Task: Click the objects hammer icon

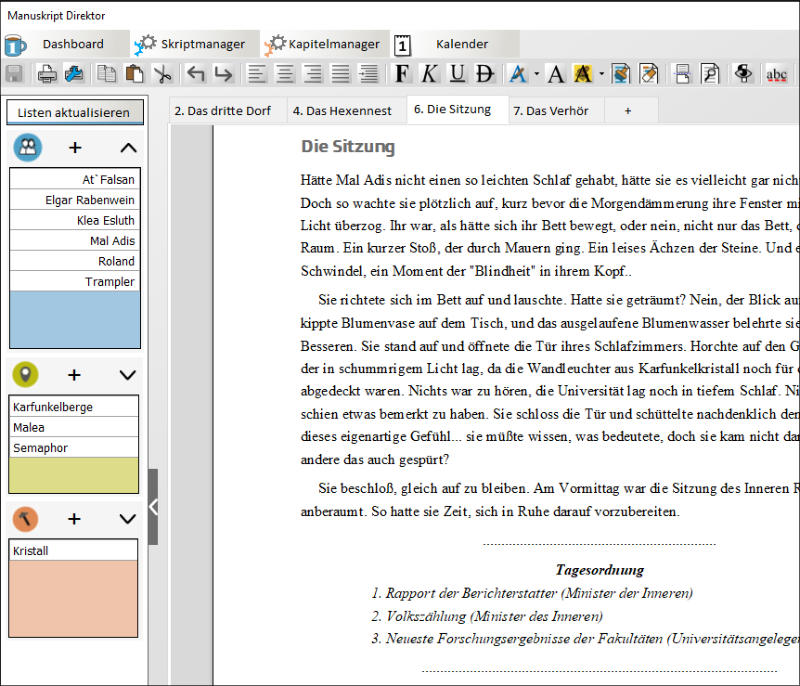Action: (x=26, y=519)
